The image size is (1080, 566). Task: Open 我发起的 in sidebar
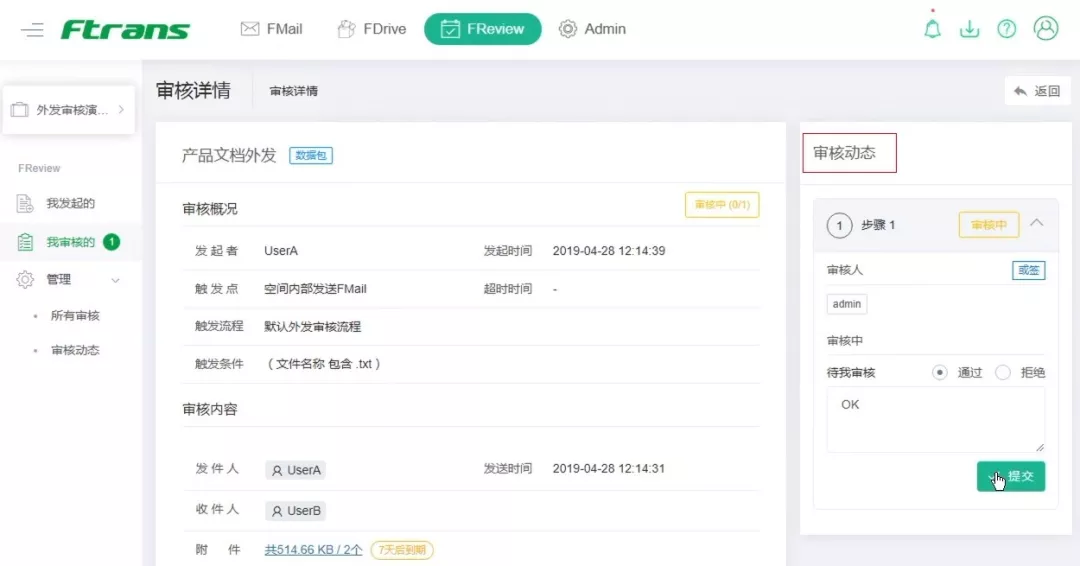[x=70, y=203]
